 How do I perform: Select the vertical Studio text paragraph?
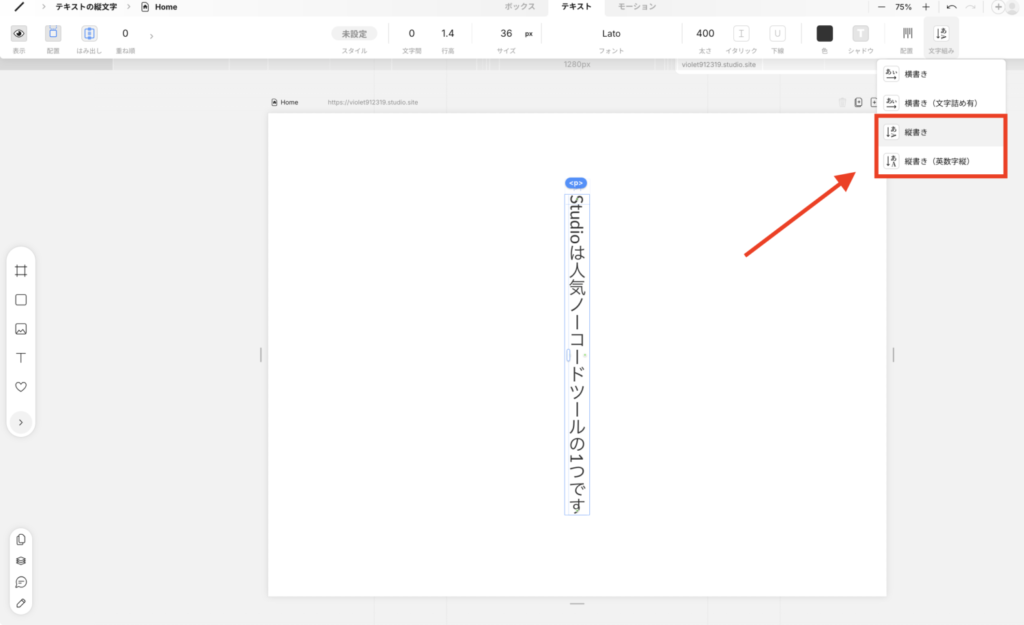(x=577, y=355)
